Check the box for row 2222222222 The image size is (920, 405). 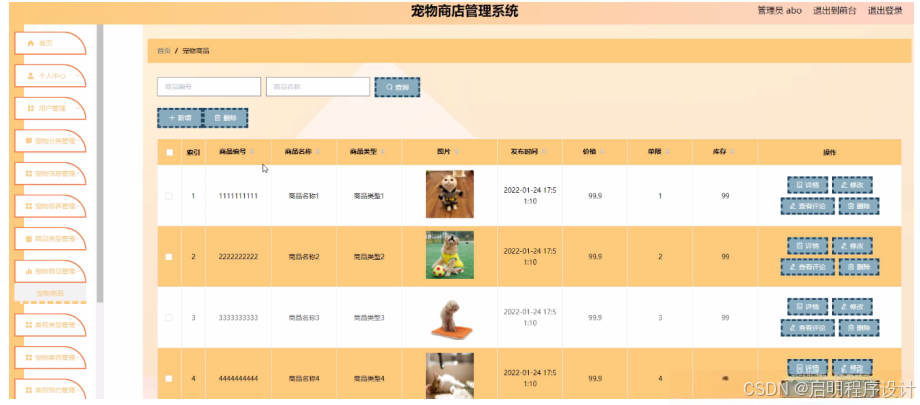point(170,257)
